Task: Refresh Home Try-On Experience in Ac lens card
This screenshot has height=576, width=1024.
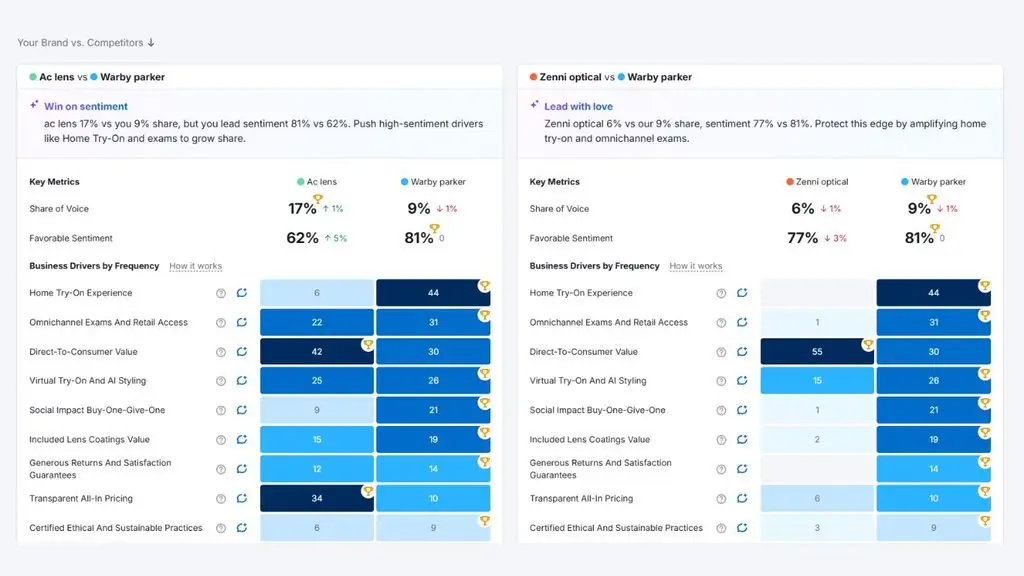Action: [242, 293]
